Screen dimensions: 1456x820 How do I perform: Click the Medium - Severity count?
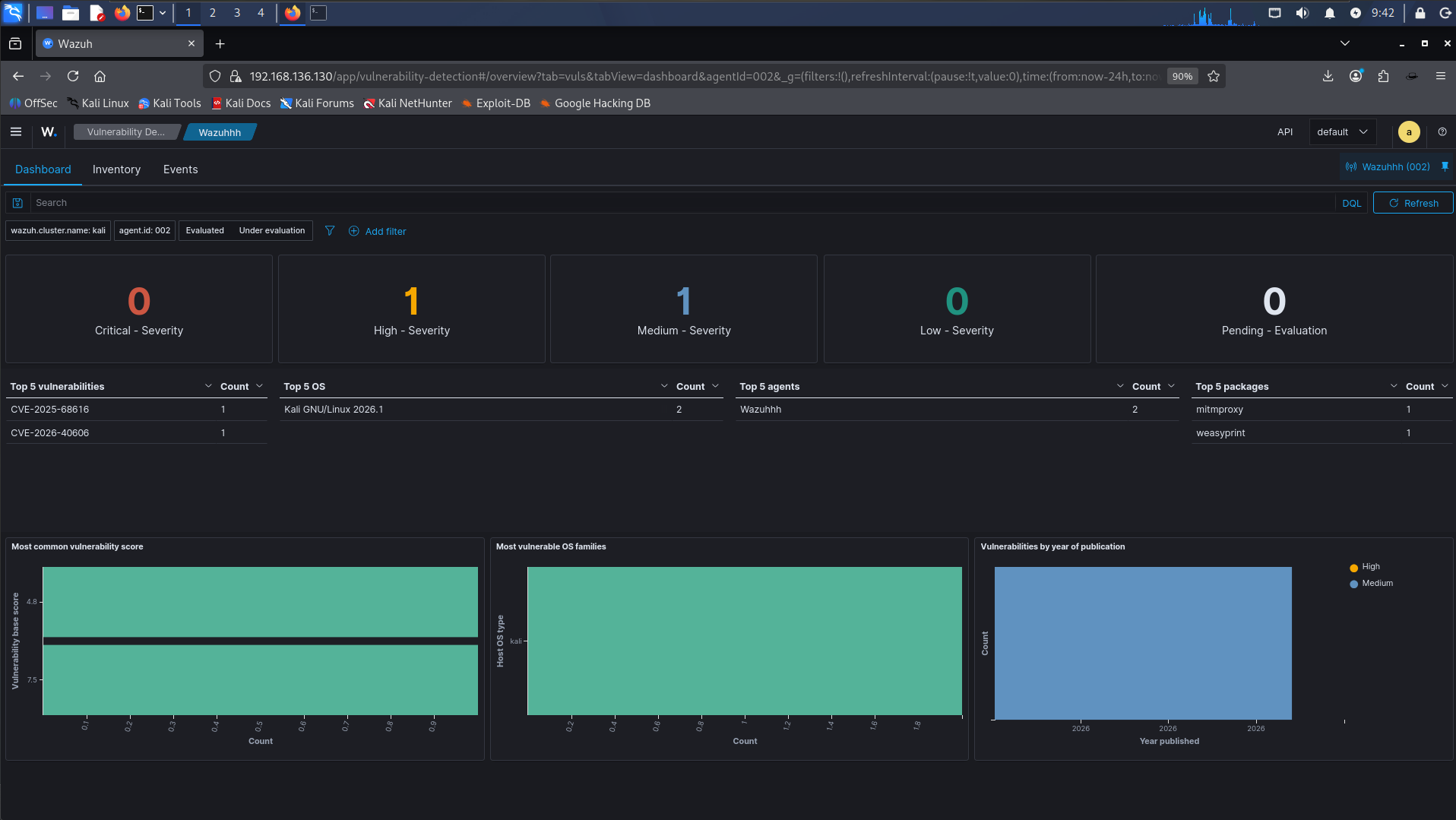[x=684, y=301]
